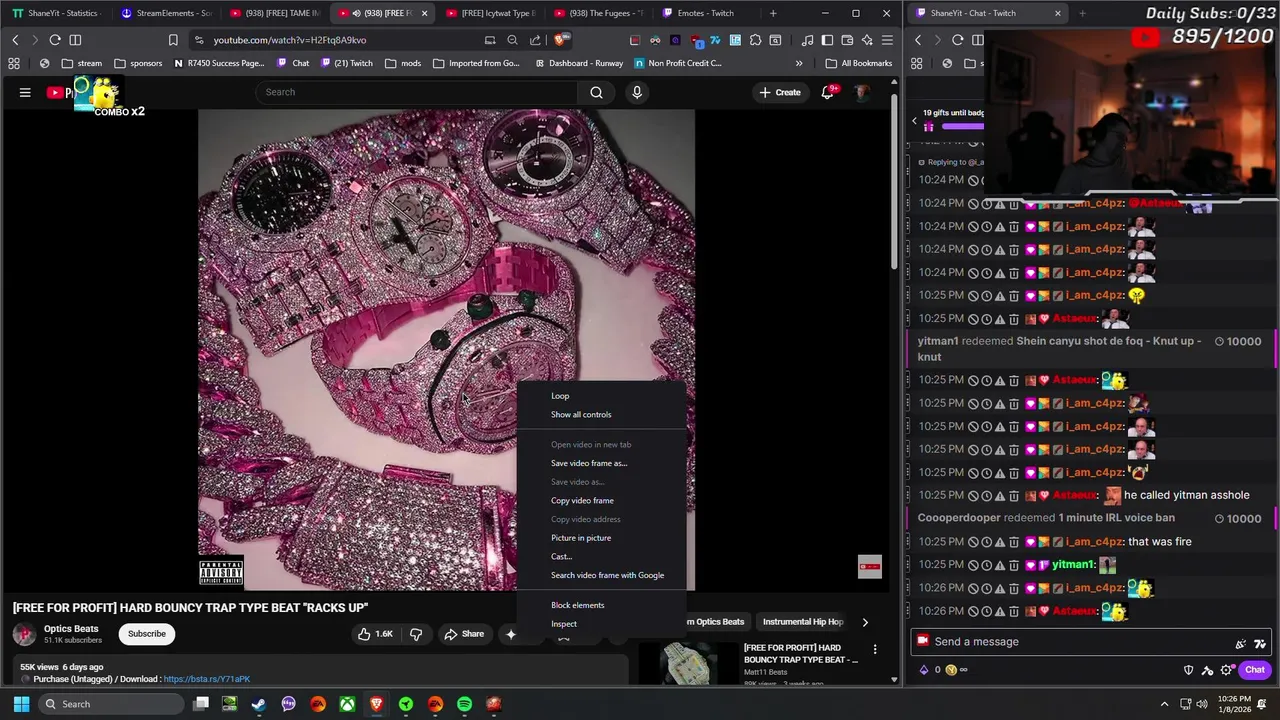Reload the Twitch chat window
The height and width of the screenshot is (720, 1280).
coord(958,40)
